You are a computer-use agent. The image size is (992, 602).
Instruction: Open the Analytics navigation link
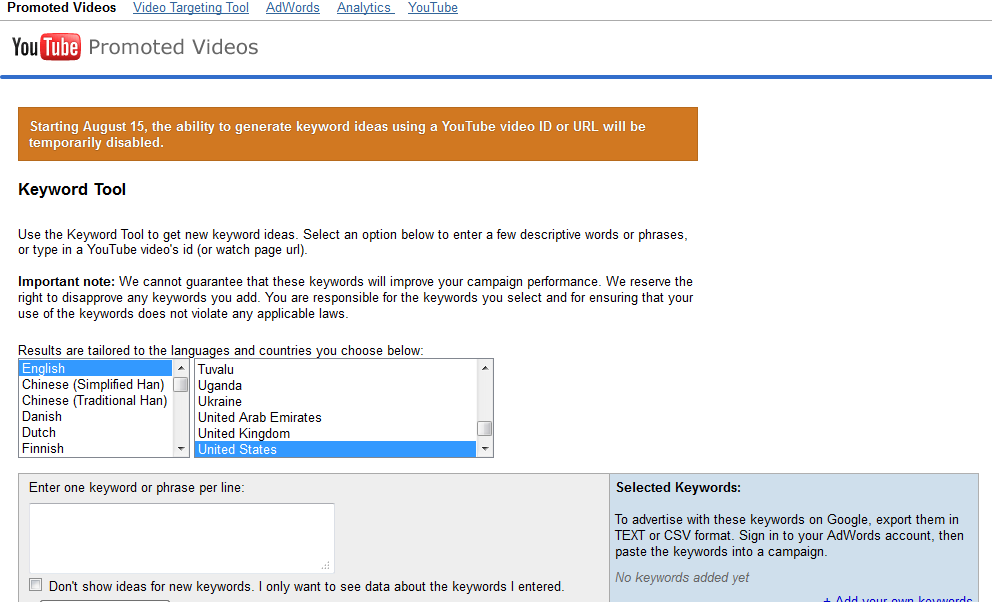coord(365,8)
